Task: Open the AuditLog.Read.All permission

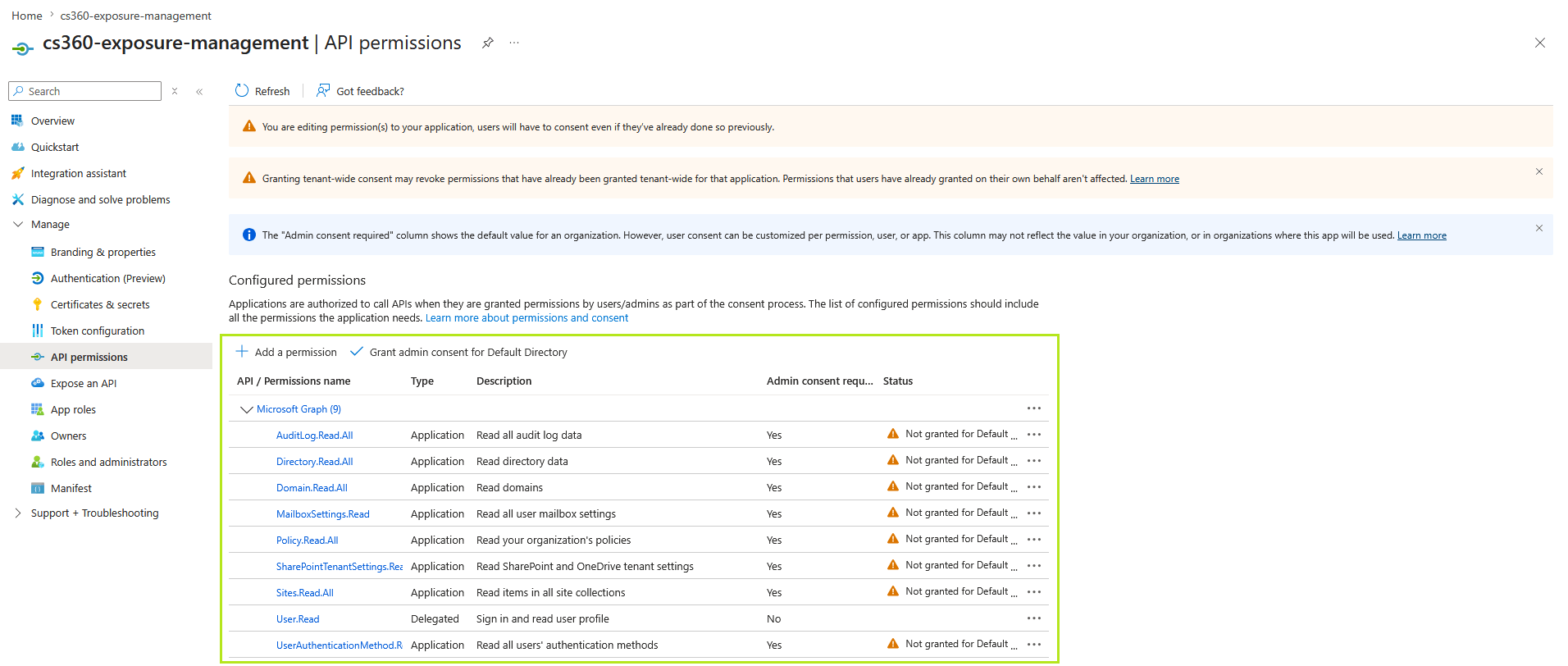Action: point(314,436)
